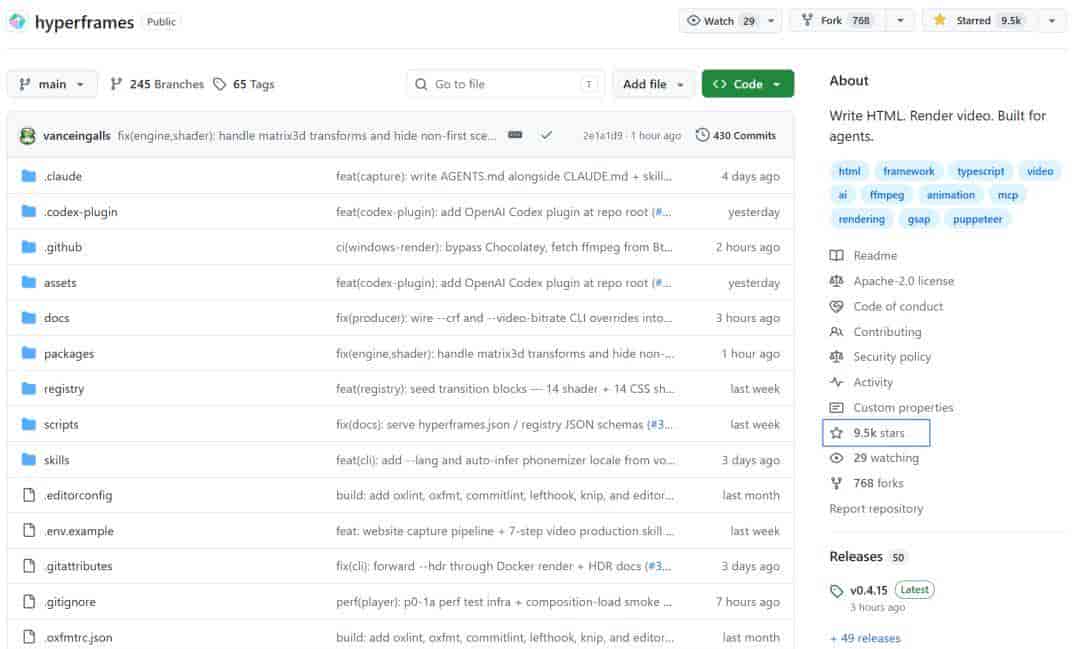Click the Activity pulse icon

point(836,382)
